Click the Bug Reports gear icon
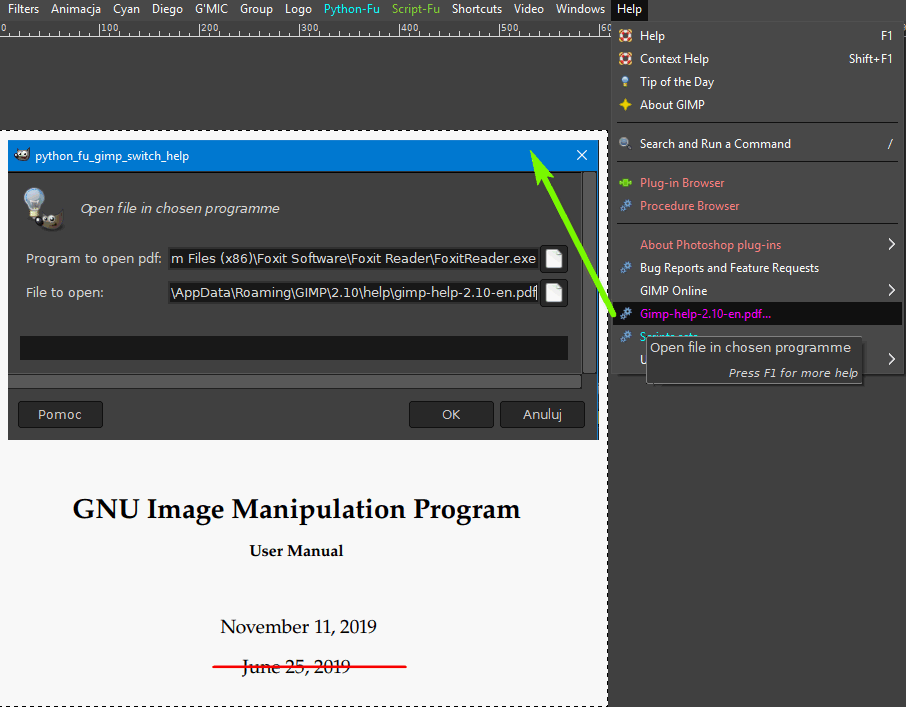906x707 pixels. coord(625,267)
